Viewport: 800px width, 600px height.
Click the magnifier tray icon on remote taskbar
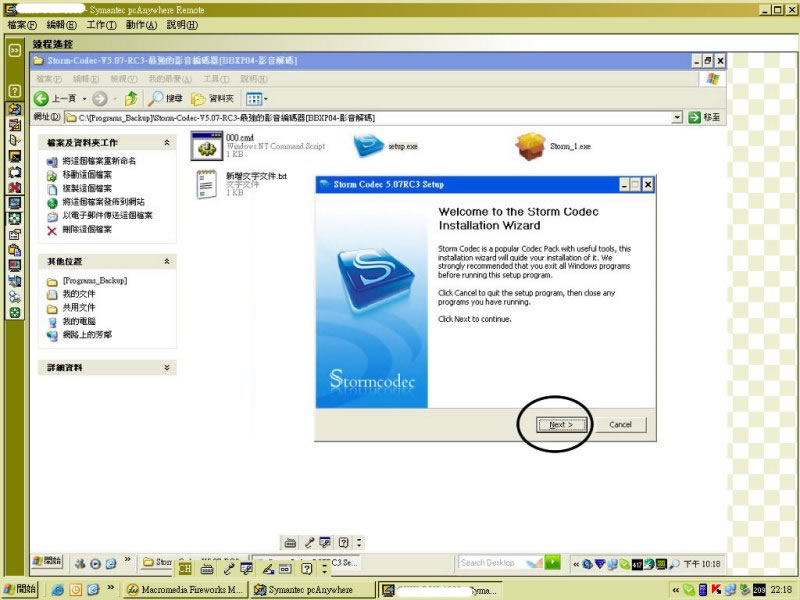(674, 564)
